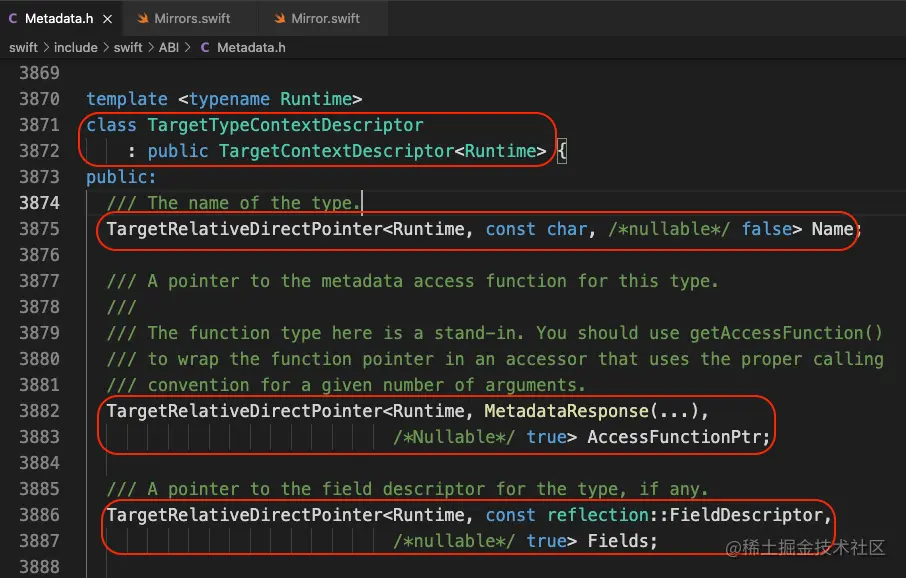The height and width of the screenshot is (578, 906).
Task: Click line number 3882 in gutter
Action: point(39,411)
